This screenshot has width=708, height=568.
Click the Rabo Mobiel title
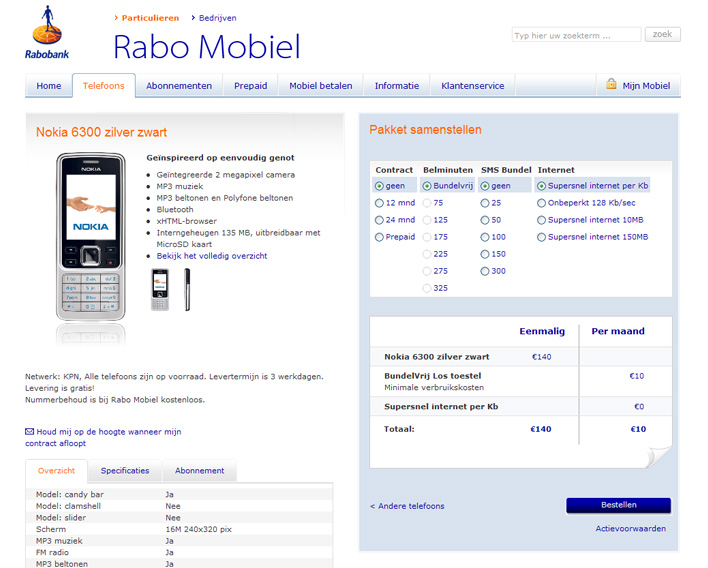[x=207, y=47]
